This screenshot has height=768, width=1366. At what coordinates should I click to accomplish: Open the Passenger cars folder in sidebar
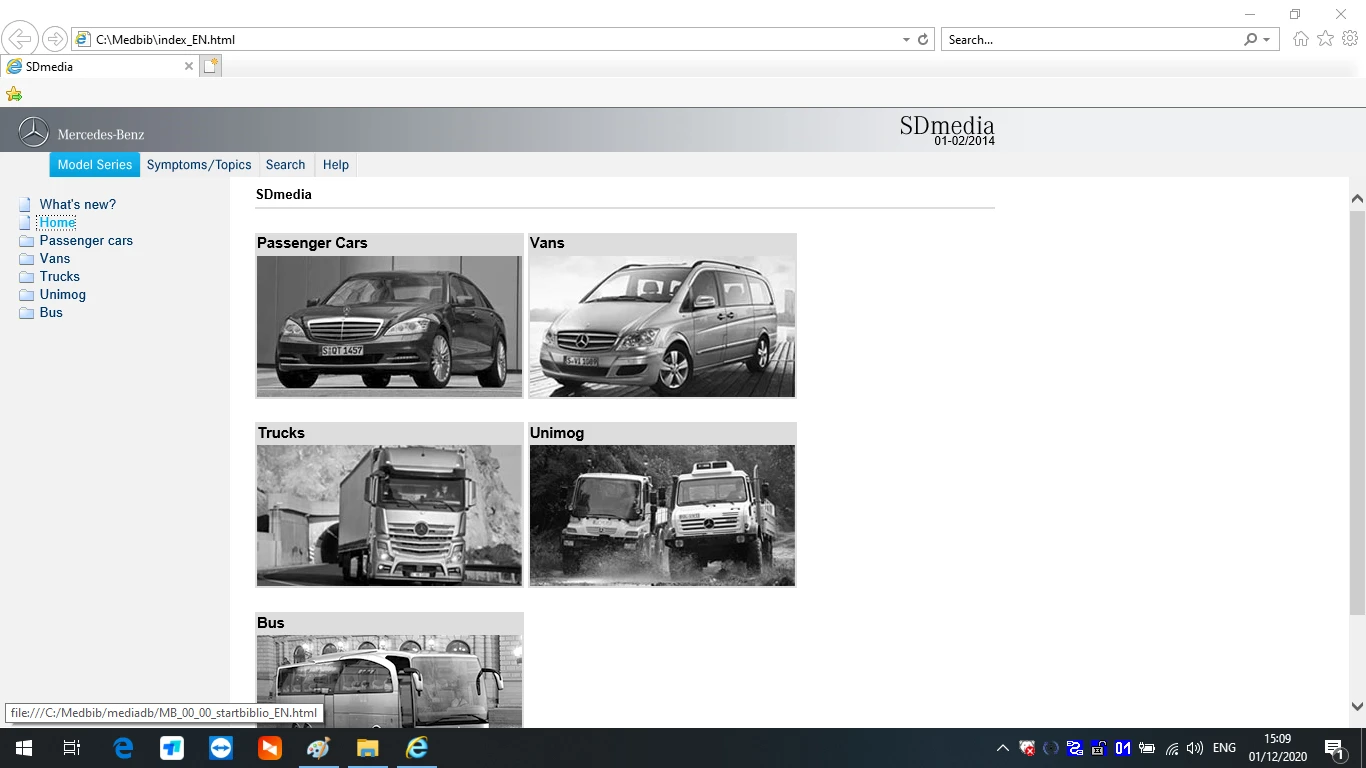(x=86, y=240)
